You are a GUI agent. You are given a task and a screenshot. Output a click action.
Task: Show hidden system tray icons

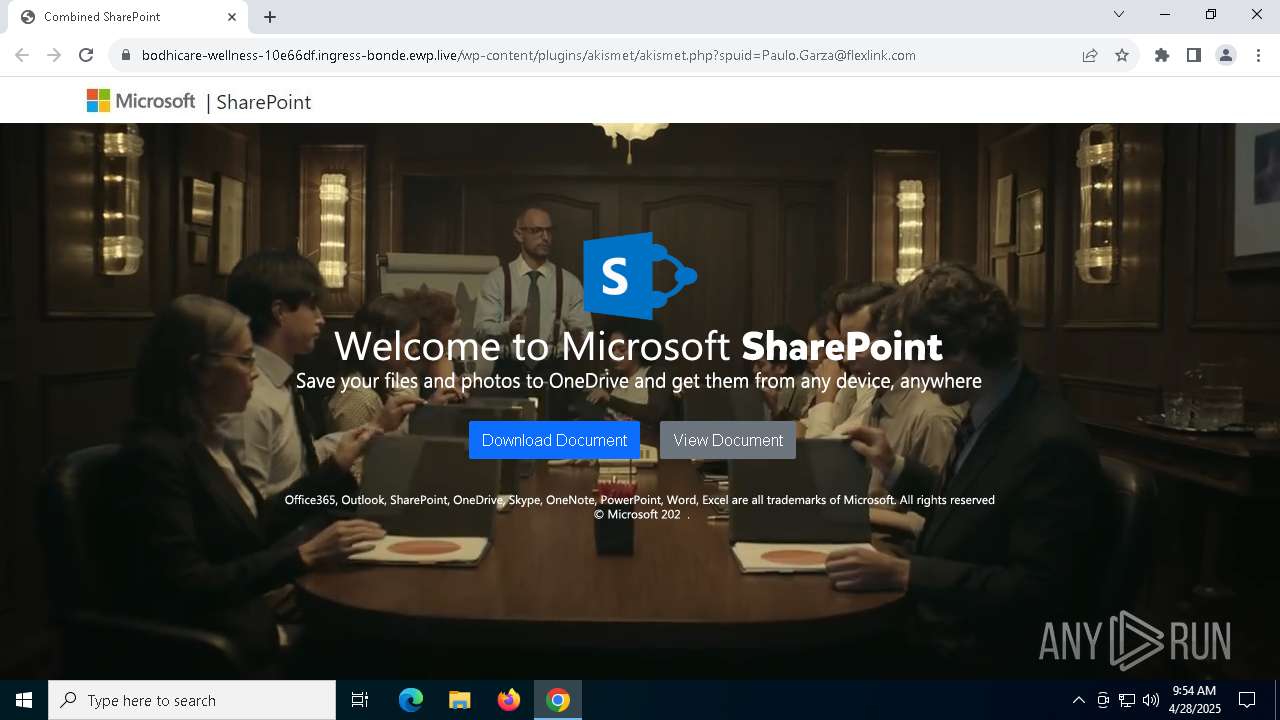coord(1078,700)
